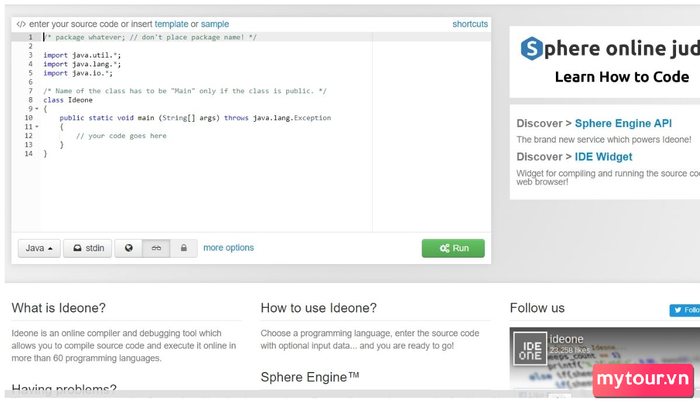
Task: Choose the private lock visibility icon
Action: click(x=183, y=248)
